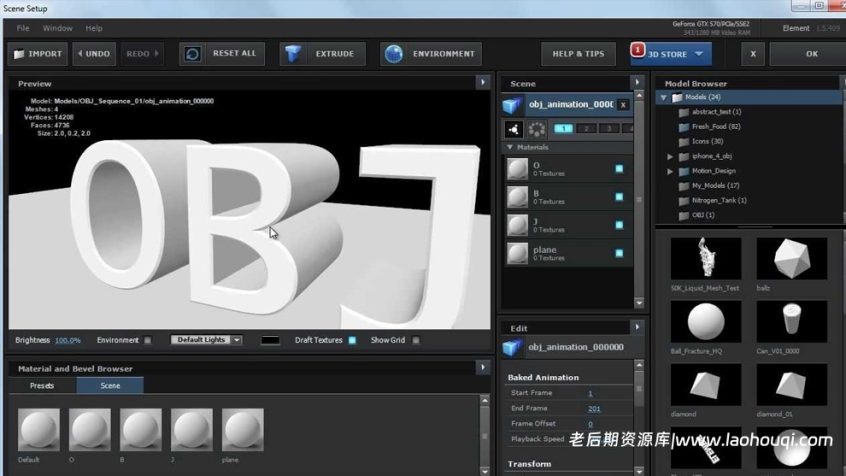Enable the Environment checkbox under preview
Image resolution: width=846 pixels, height=476 pixels.
[147, 341]
